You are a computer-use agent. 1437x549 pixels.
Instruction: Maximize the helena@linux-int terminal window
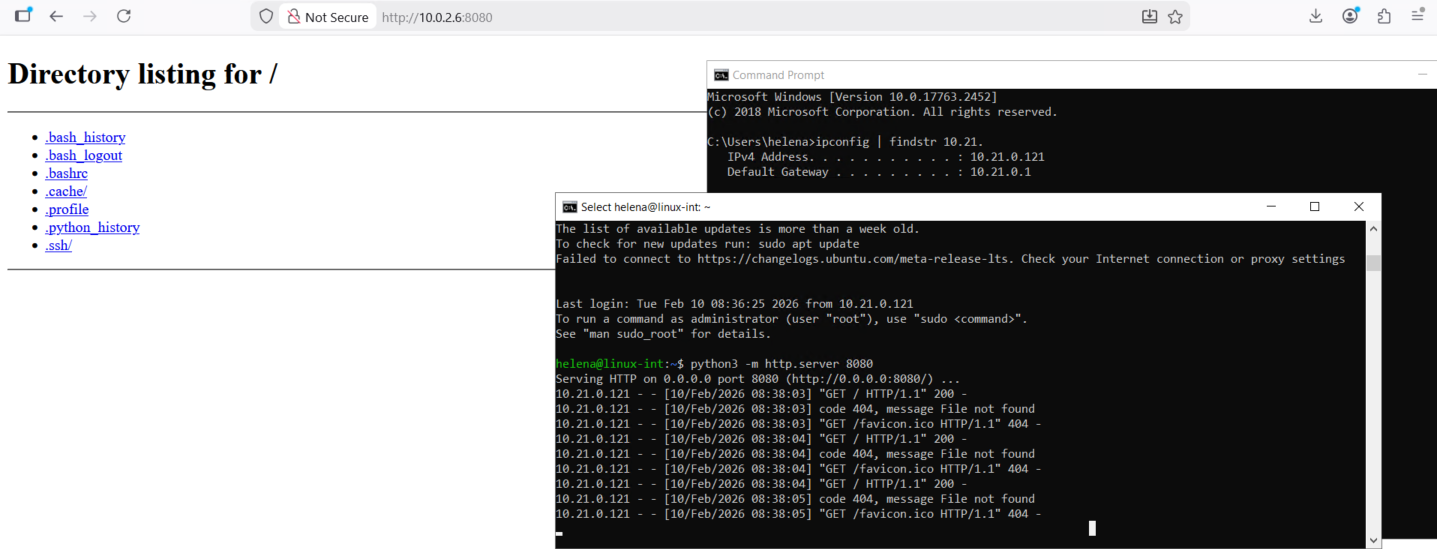tap(1314, 206)
